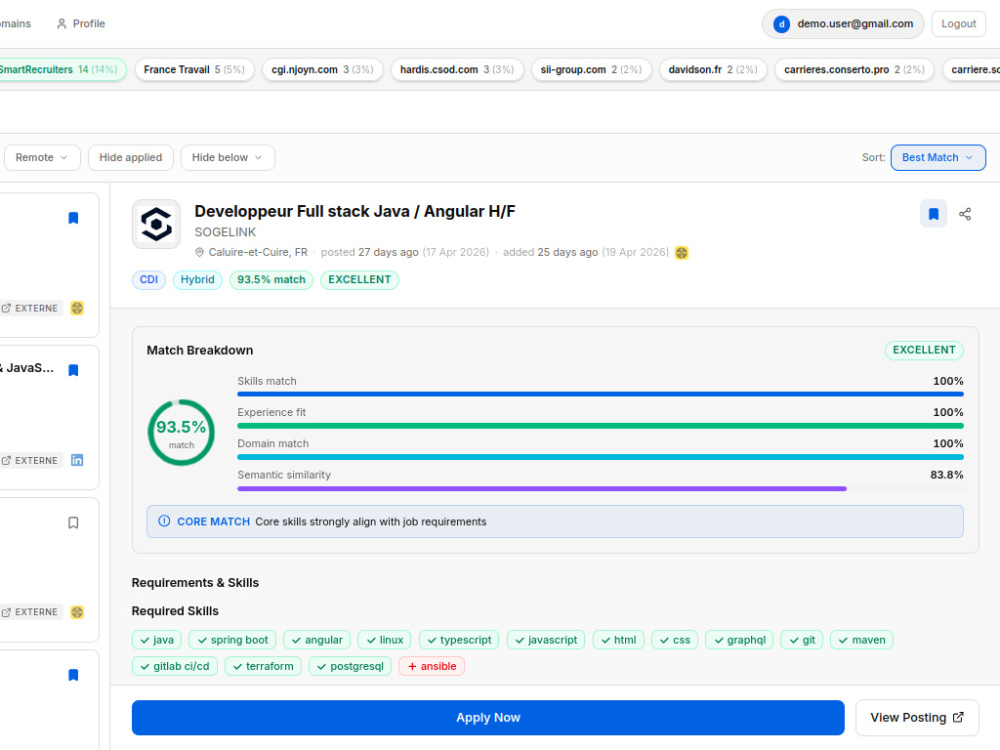Viewport: 1000px width, 750px height.
Task: Click the 93.5% match tag
Action: point(271,280)
